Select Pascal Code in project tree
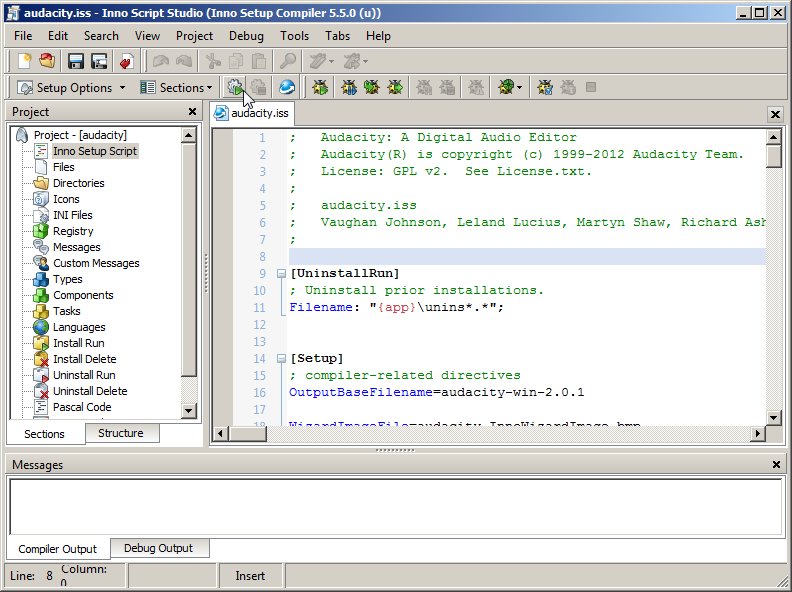Screen dimensions: 792x592 point(82,407)
